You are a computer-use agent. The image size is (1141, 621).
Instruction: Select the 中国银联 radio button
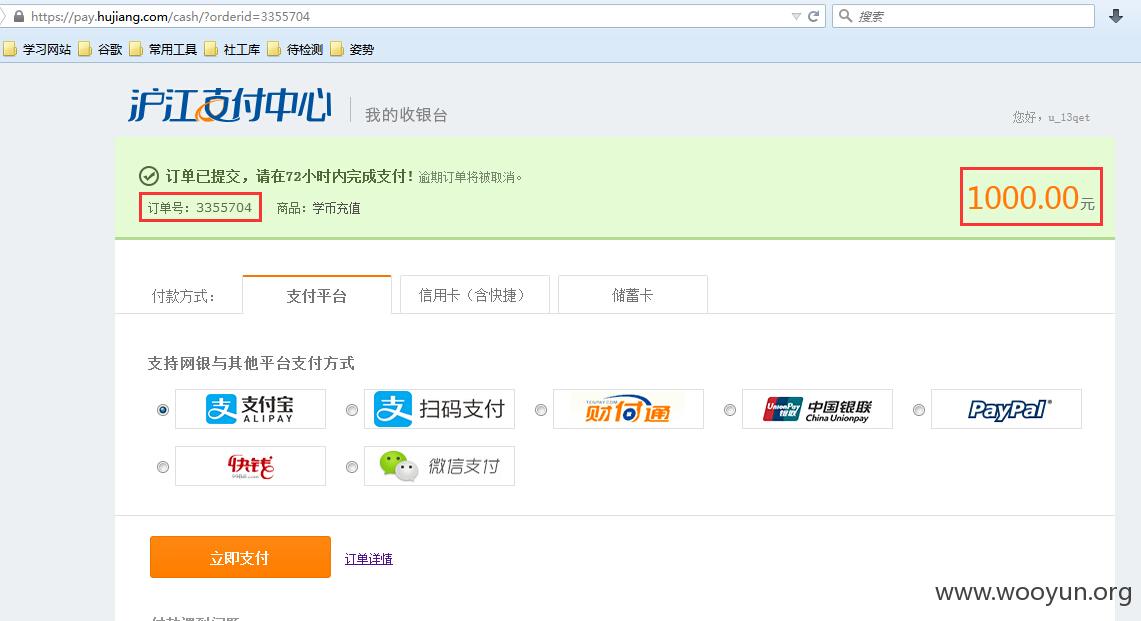(730, 410)
